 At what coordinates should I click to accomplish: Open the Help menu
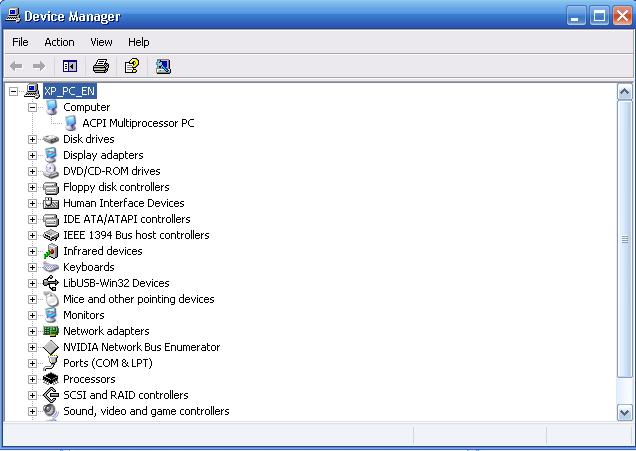tap(139, 42)
